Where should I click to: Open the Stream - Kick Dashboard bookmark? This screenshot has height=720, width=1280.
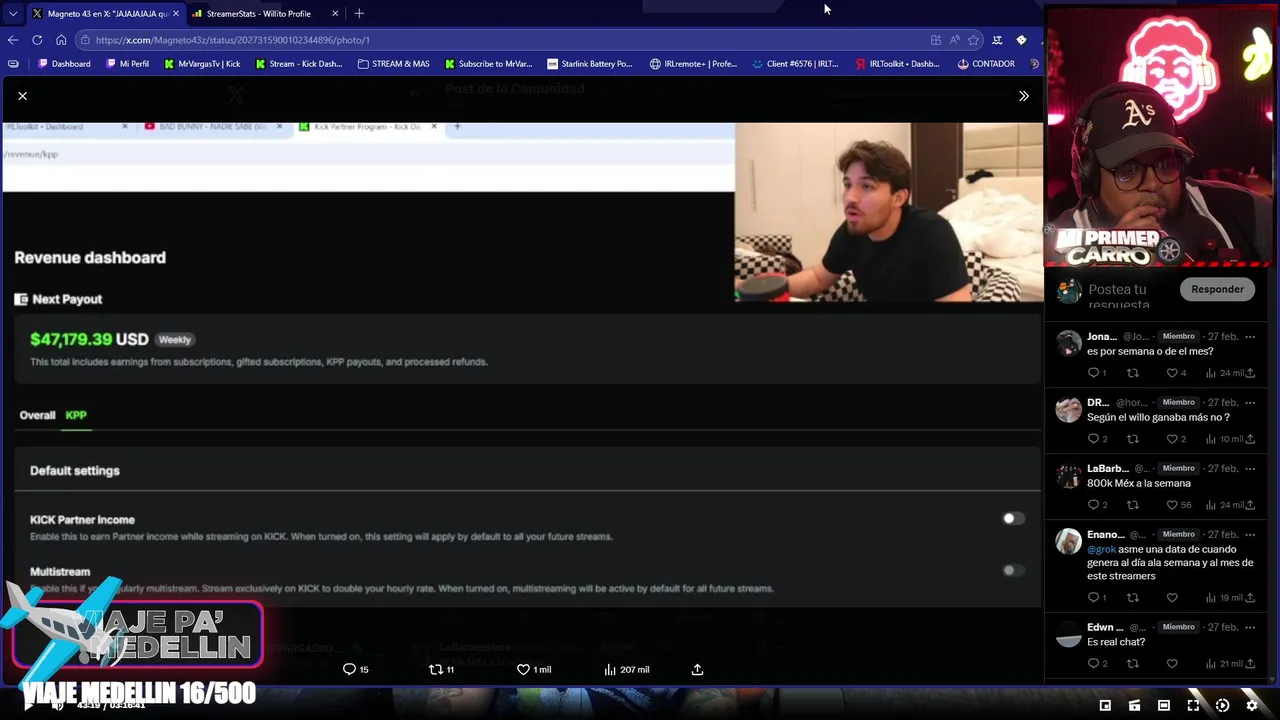[x=298, y=64]
